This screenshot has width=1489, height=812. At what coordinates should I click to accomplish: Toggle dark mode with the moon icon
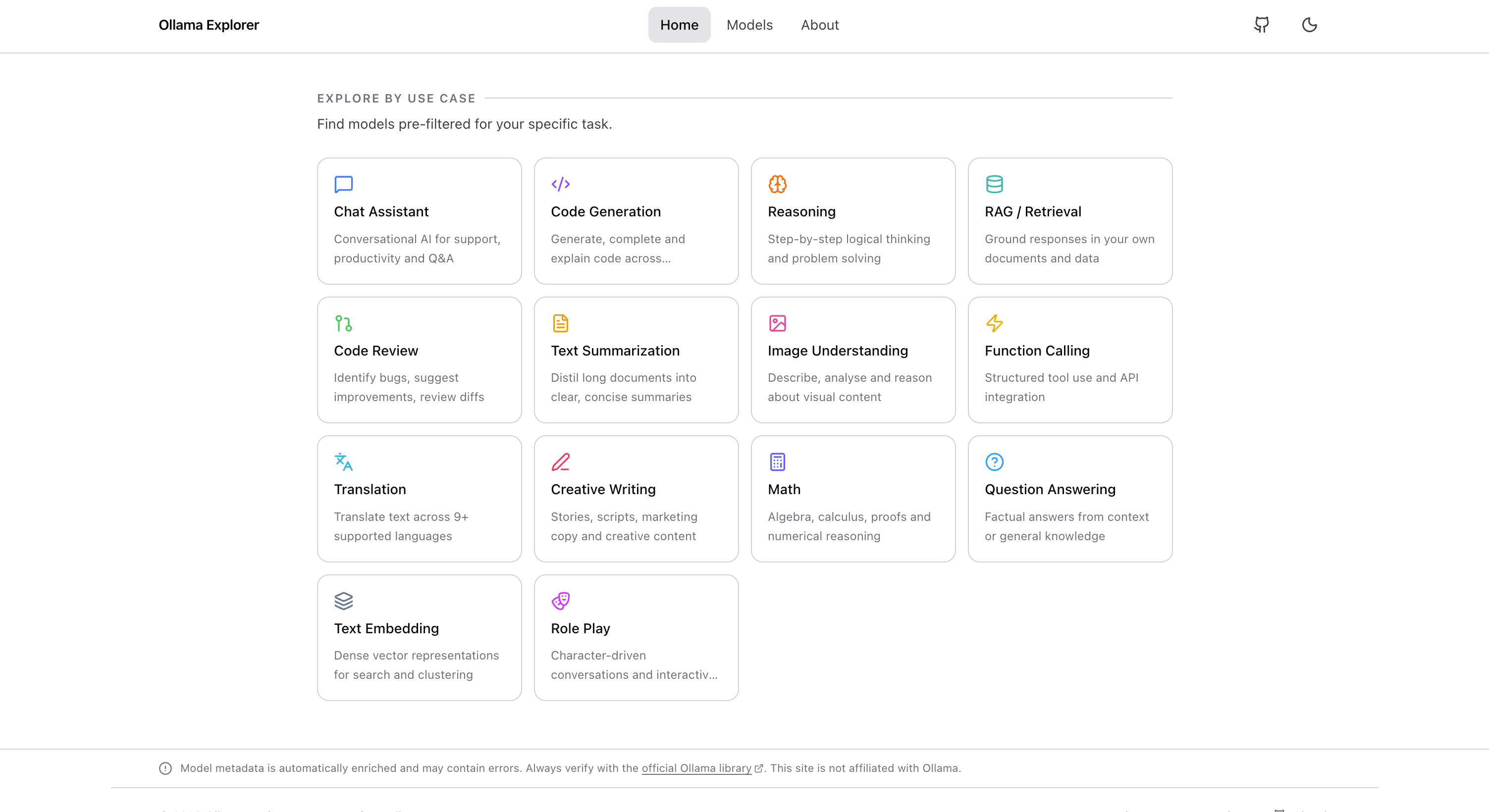[1309, 25]
